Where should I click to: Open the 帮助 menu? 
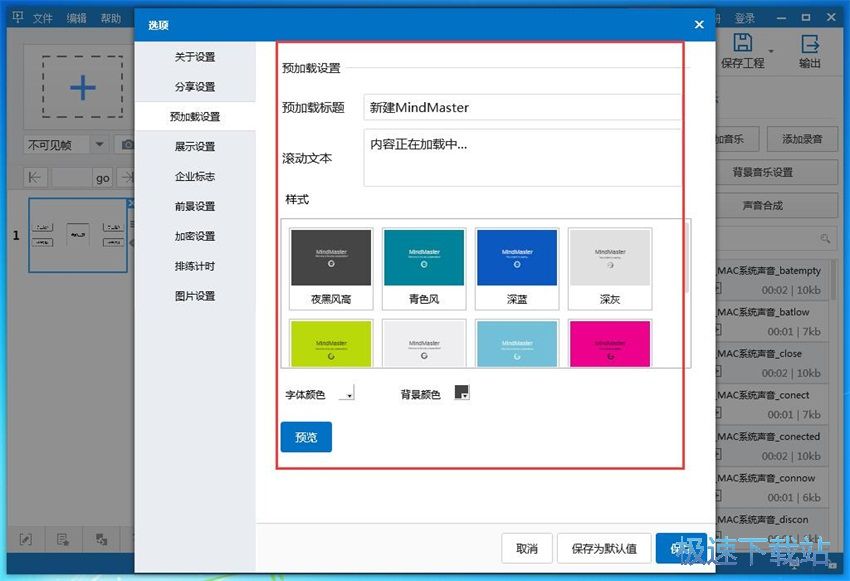pos(111,18)
